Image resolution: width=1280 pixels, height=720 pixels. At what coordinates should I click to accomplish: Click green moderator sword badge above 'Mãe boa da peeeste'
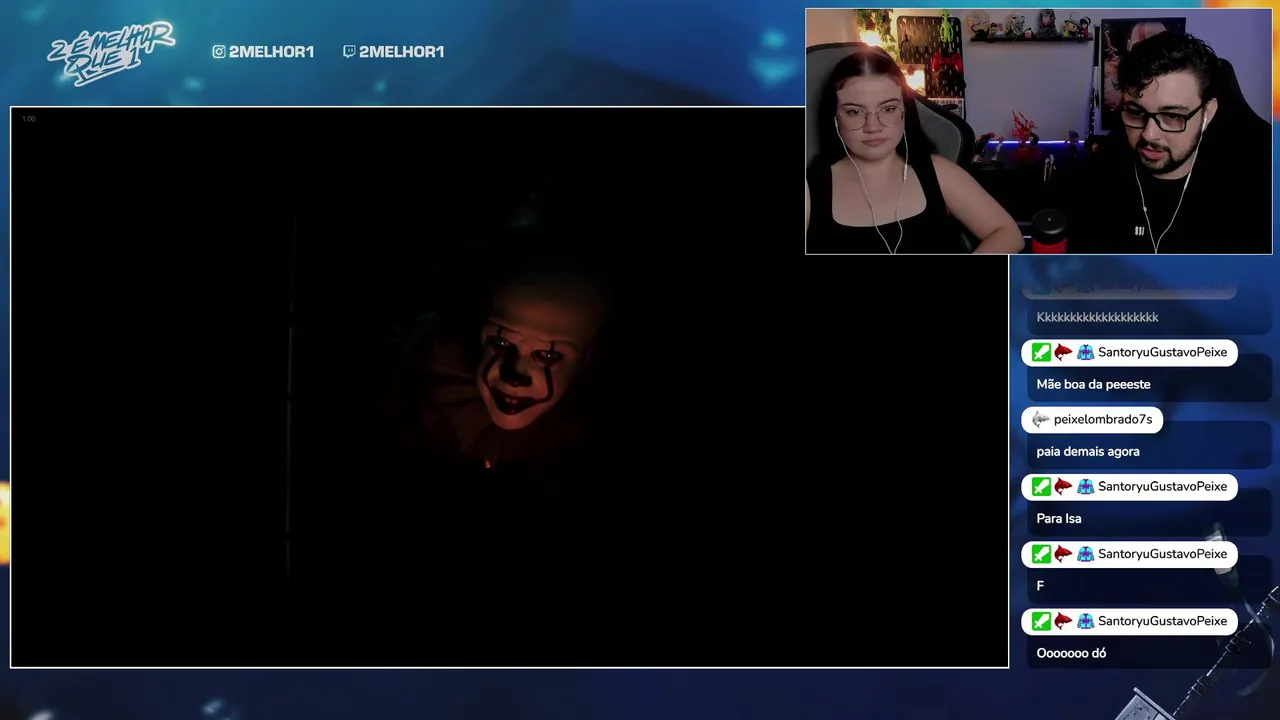point(1041,352)
